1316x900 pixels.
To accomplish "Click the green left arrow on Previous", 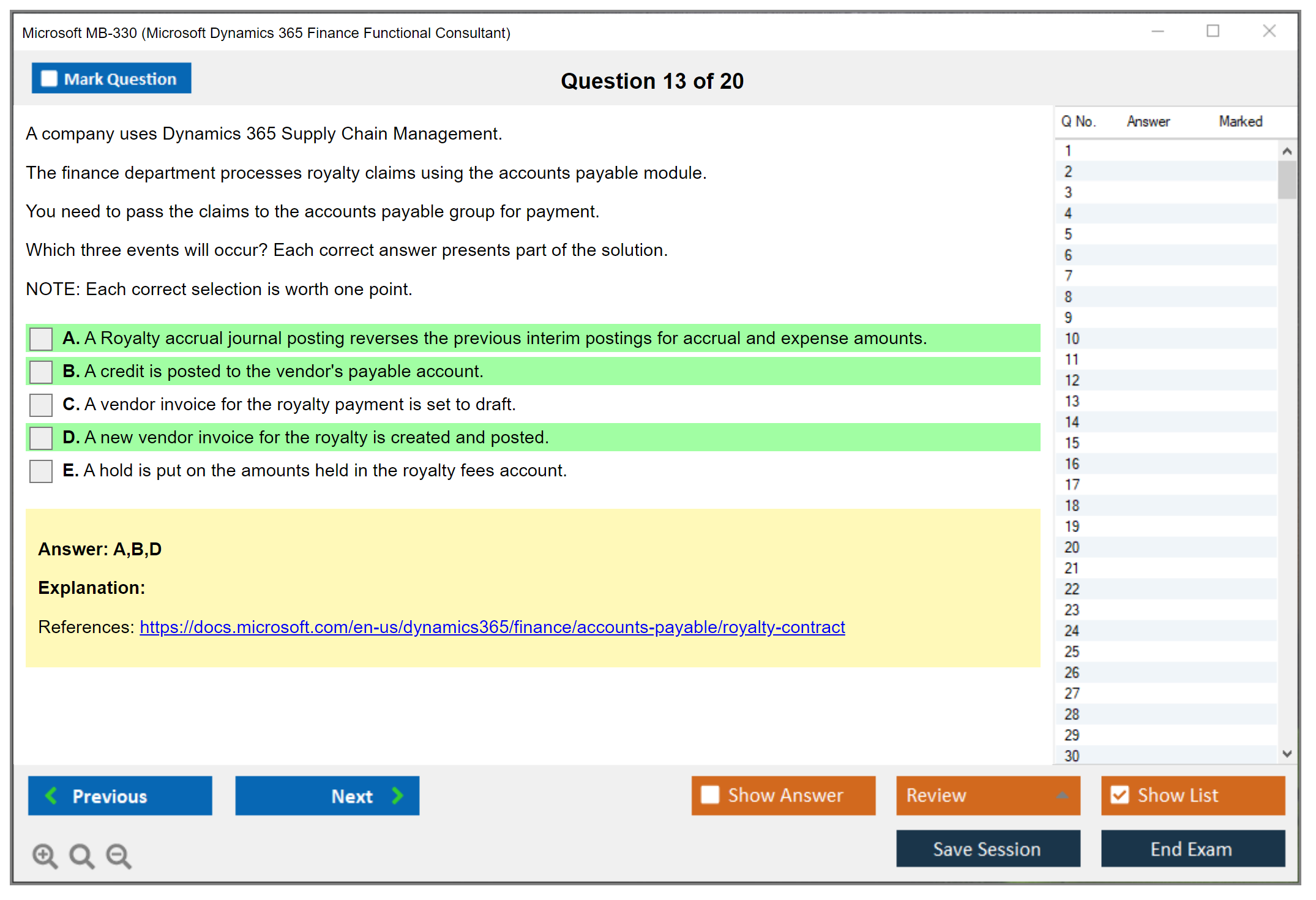I will pyautogui.click(x=51, y=795).
